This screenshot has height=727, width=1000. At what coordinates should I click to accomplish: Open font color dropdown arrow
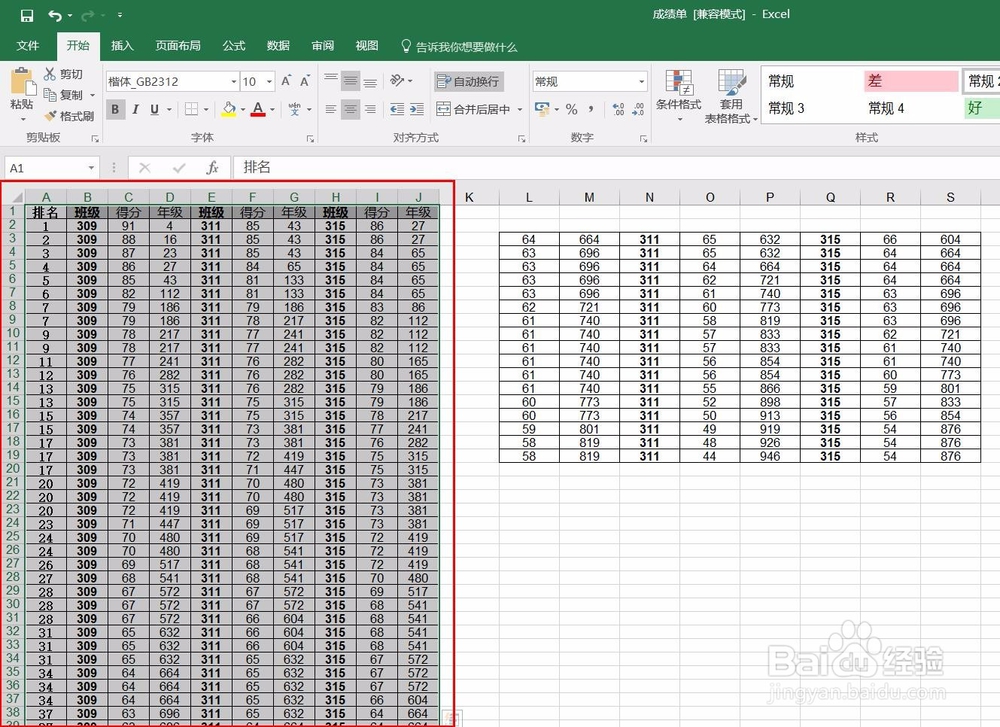pos(272,109)
